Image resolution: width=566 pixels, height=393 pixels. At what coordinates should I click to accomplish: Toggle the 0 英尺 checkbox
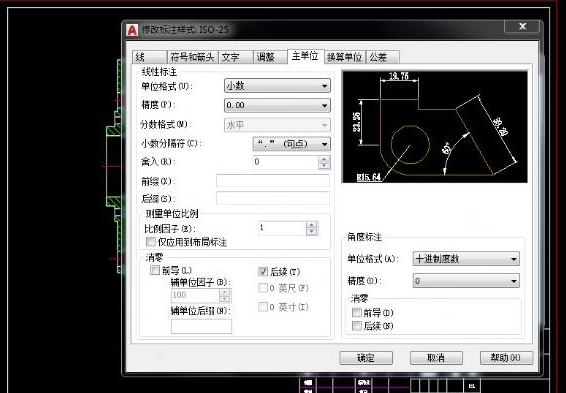coord(263,288)
